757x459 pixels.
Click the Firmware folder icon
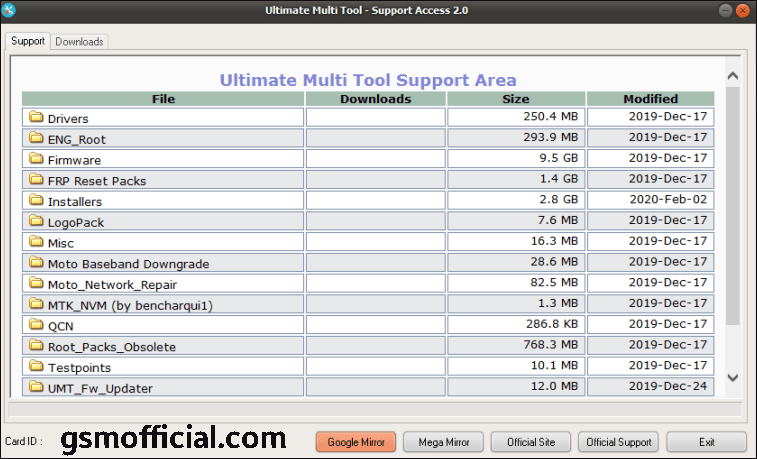36,158
